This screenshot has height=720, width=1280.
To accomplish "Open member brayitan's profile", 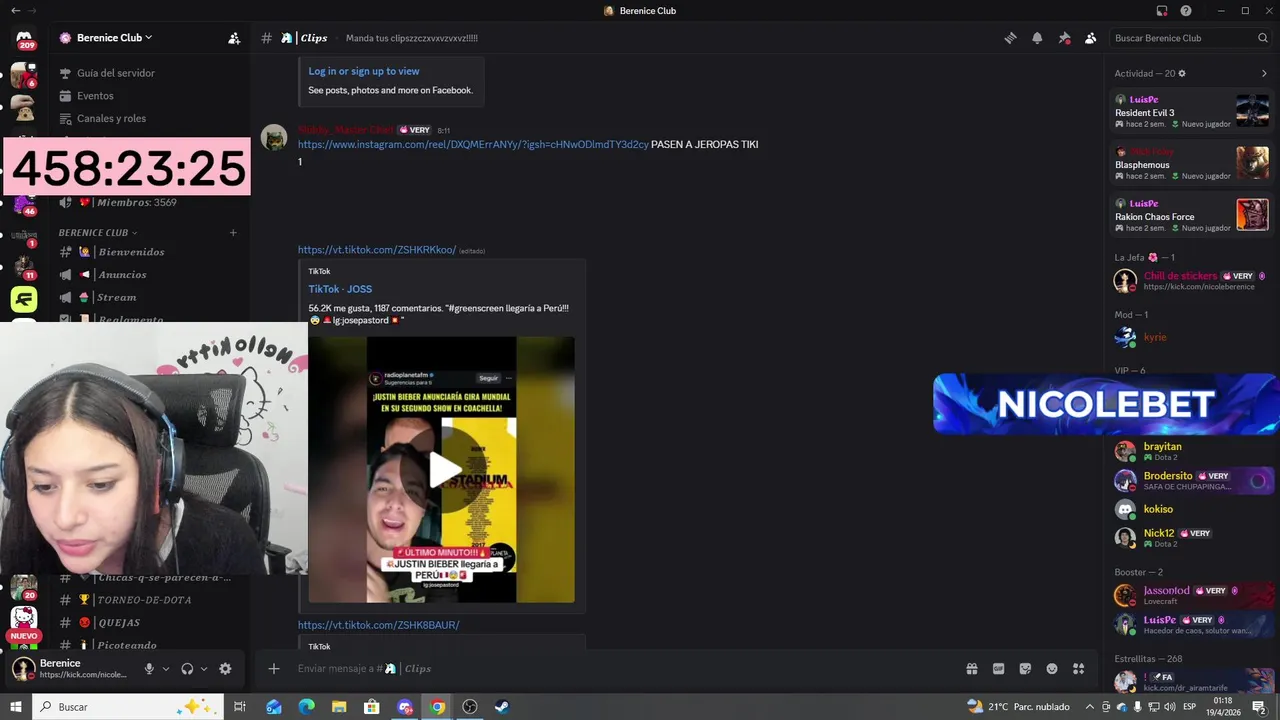I will (x=1192, y=451).
